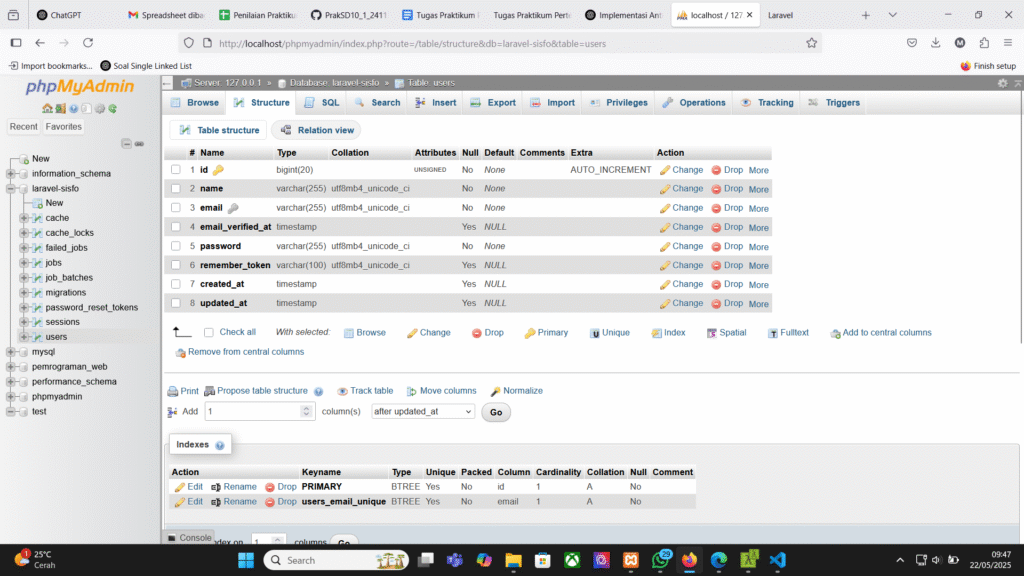
Task: Click the page settings gear icon
Action: [x=1003, y=83]
